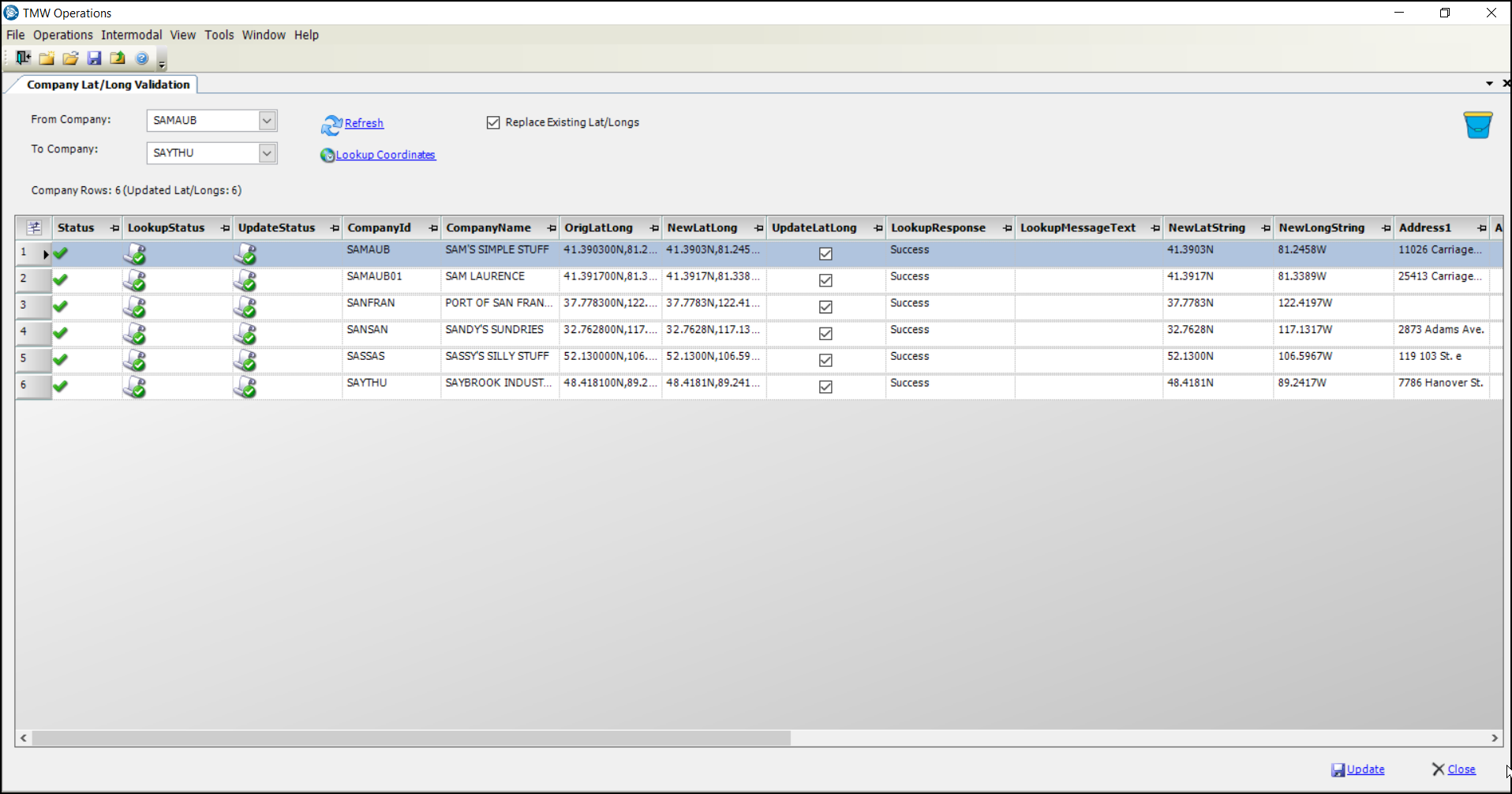Image resolution: width=1512 pixels, height=794 pixels.
Task: Click the Lookup Coordinates link
Action: pyautogui.click(x=385, y=155)
